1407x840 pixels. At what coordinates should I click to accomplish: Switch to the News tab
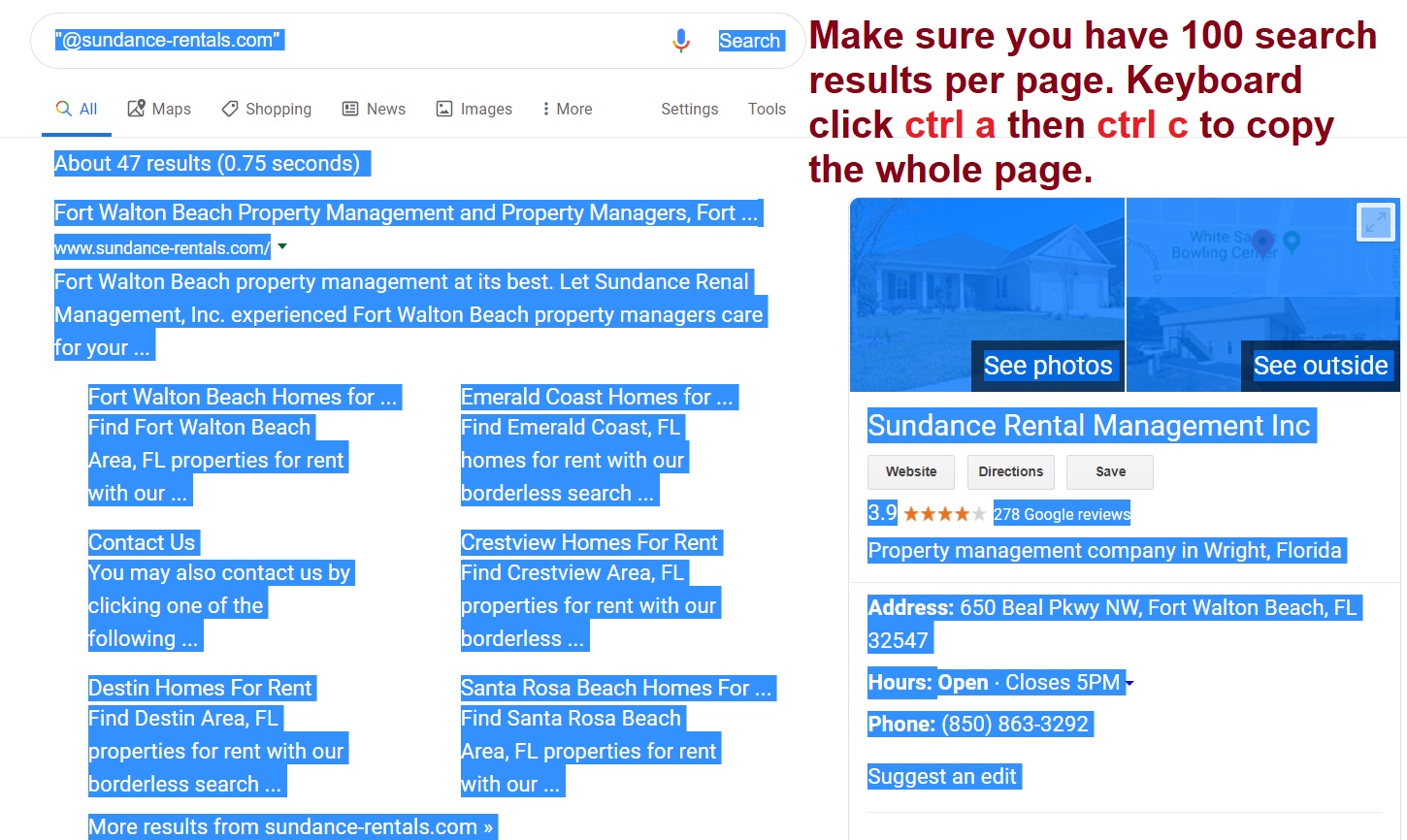374,109
